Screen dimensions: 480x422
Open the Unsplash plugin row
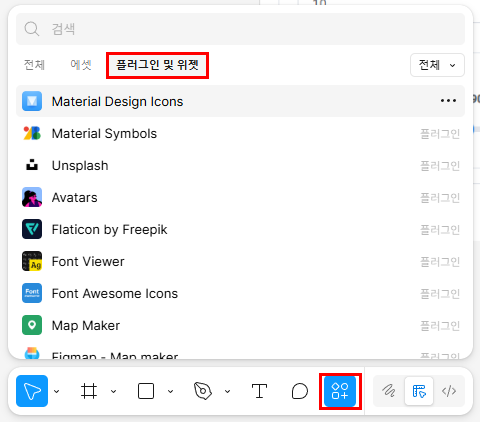(x=240, y=165)
